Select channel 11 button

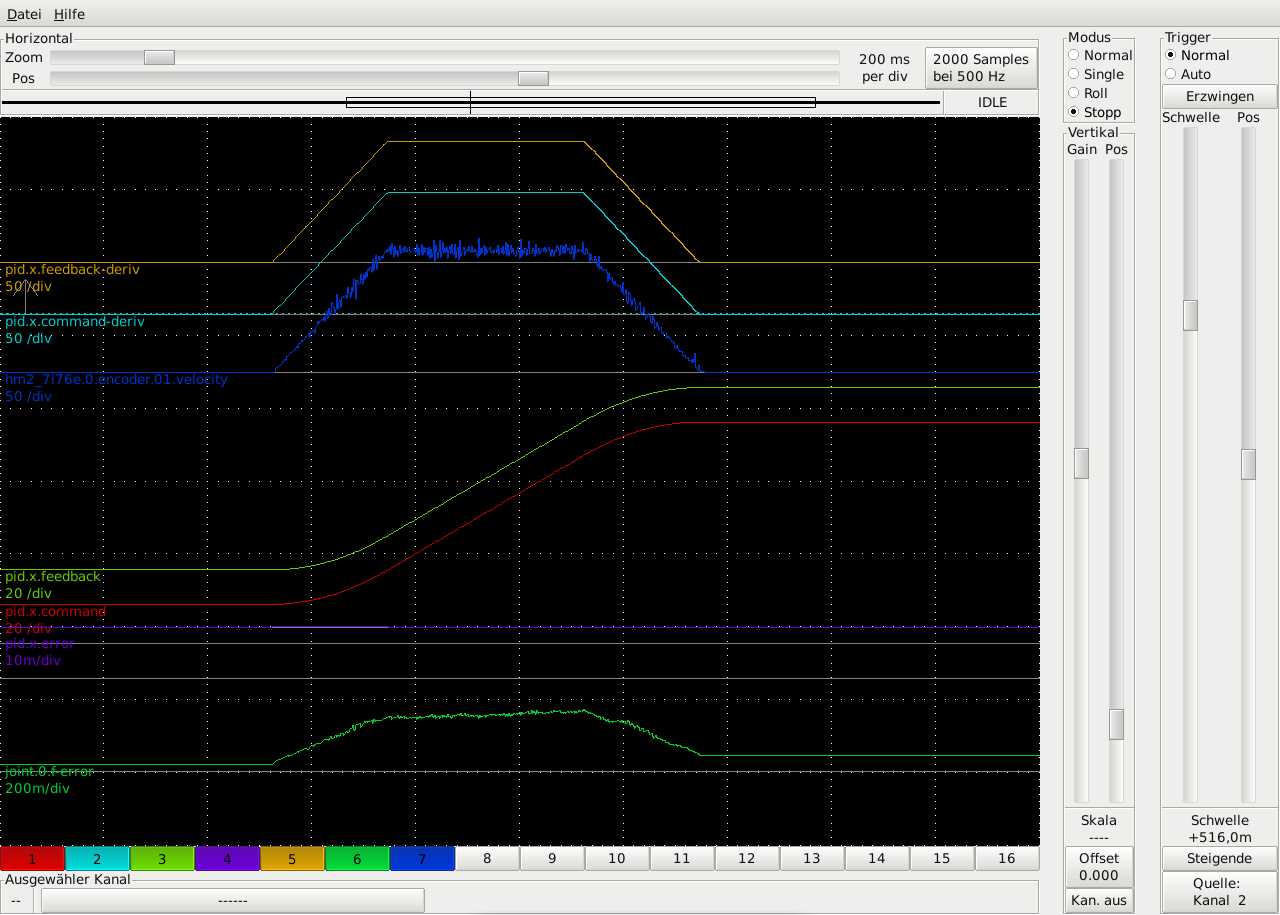coord(682,858)
